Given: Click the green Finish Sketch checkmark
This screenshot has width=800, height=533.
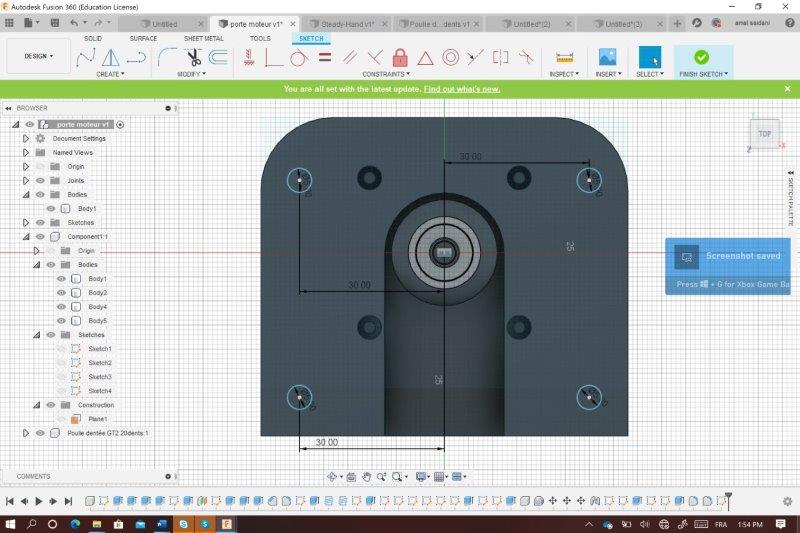Looking at the screenshot, I should click(x=702, y=57).
